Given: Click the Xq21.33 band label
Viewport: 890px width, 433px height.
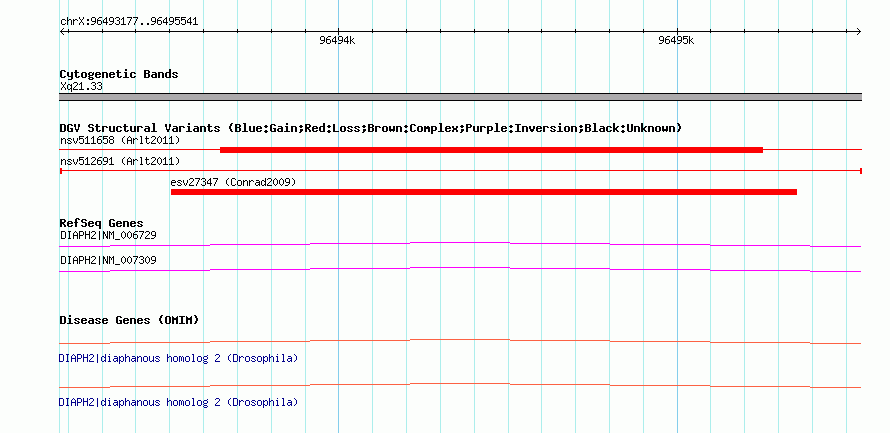Looking at the screenshot, I should [x=81, y=87].
